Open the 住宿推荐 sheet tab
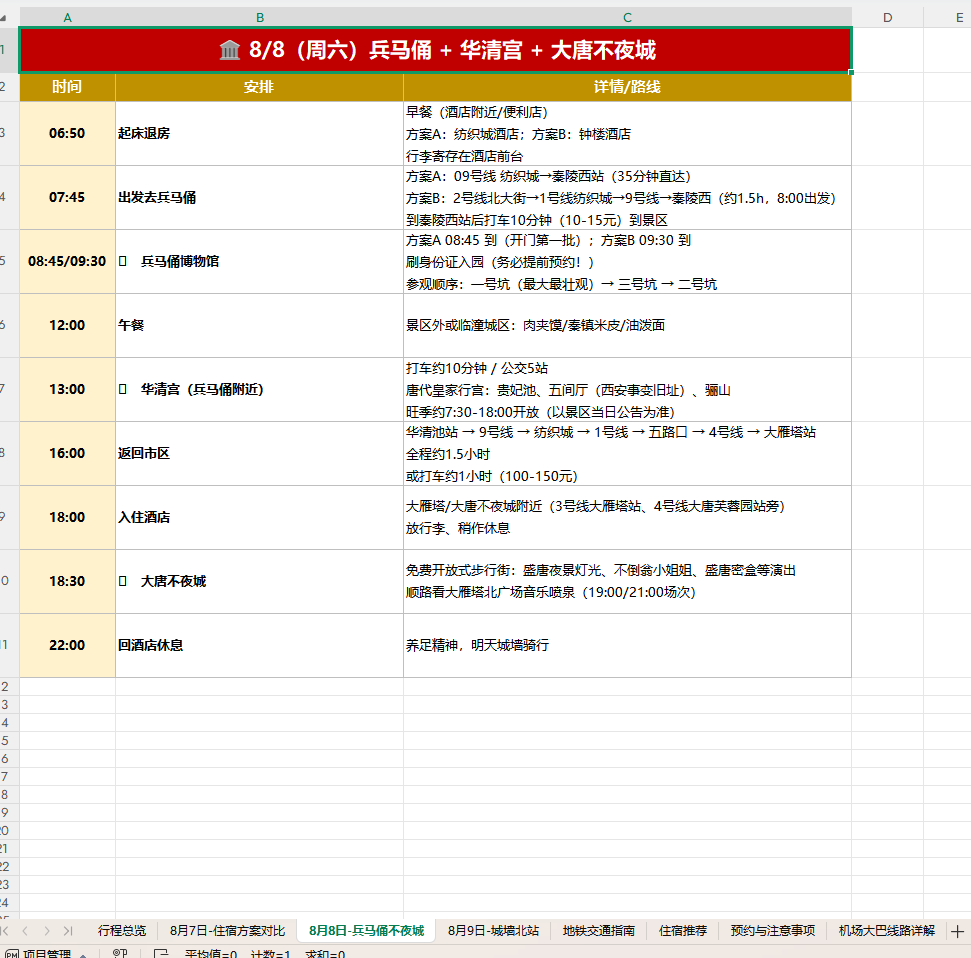Image resolution: width=971 pixels, height=958 pixels. tap(682, 931)
